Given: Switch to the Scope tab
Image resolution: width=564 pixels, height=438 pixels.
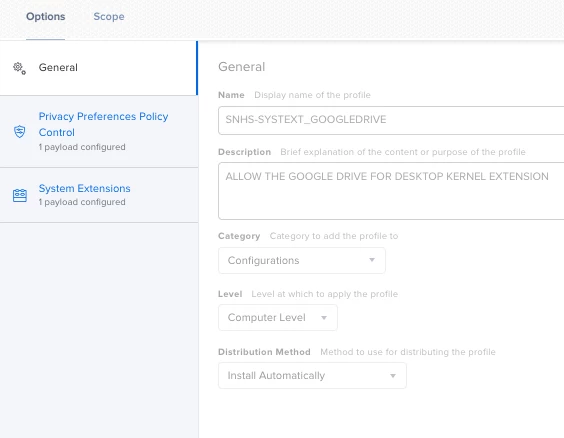Looking at the screenshot, I should [x=109, y=17].
